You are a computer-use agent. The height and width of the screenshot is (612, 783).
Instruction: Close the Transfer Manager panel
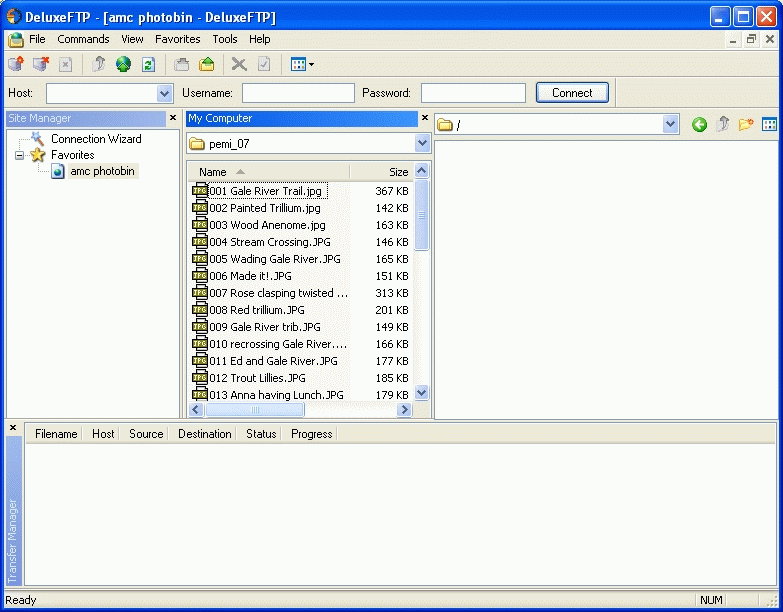tap(13, 428)
